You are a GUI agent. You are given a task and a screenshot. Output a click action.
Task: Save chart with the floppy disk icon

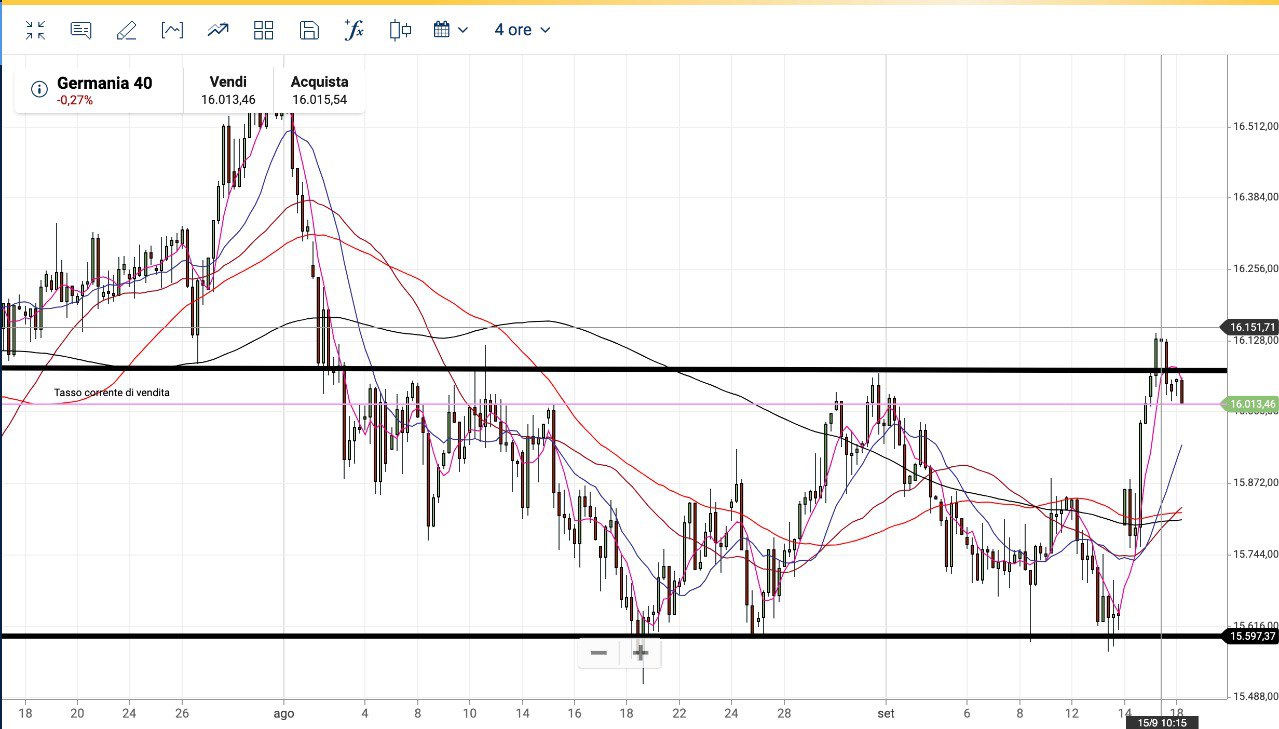[x=309, y=30]
